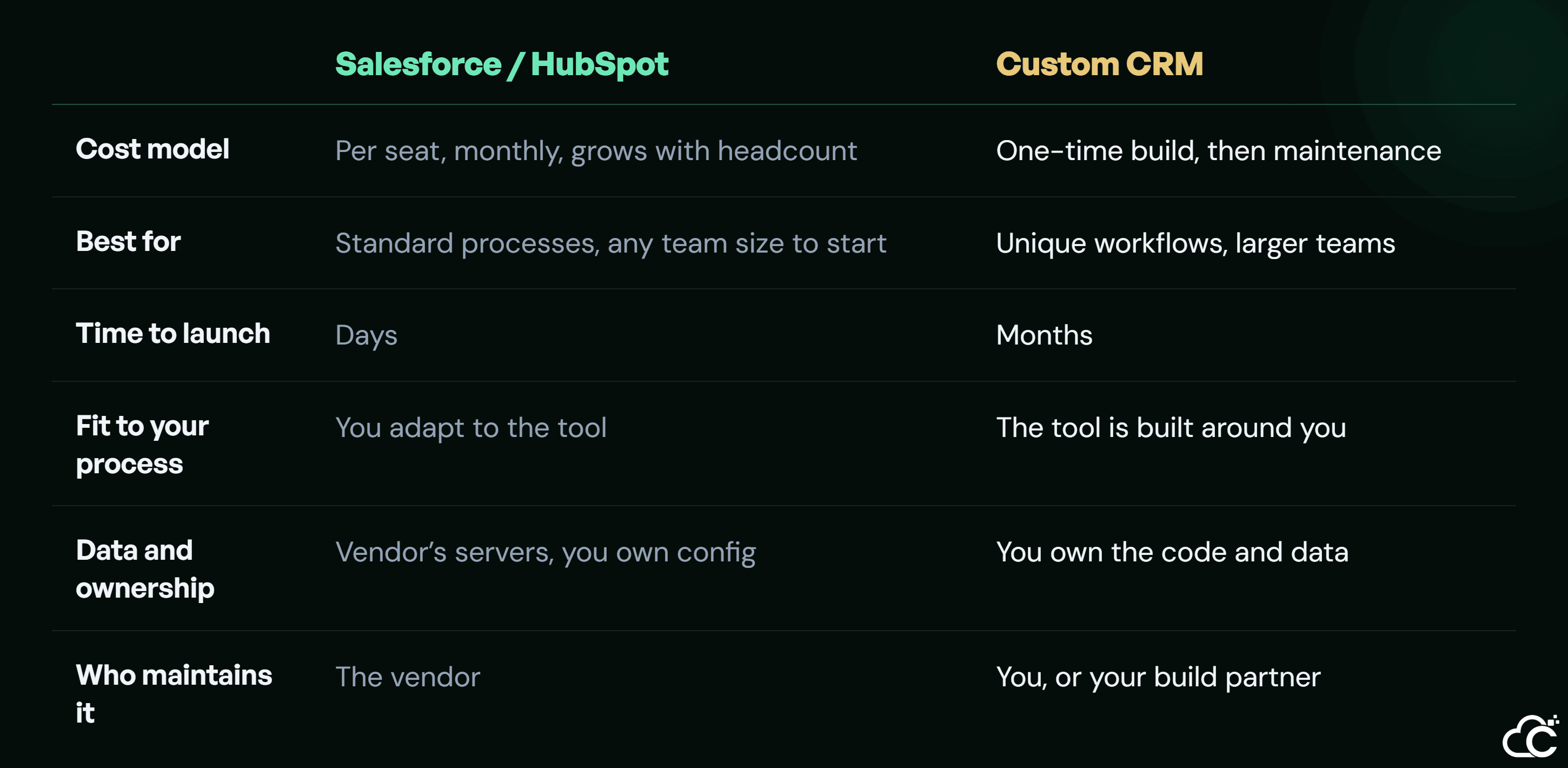Click the 'Fit to your process' label

coord(142,445)
